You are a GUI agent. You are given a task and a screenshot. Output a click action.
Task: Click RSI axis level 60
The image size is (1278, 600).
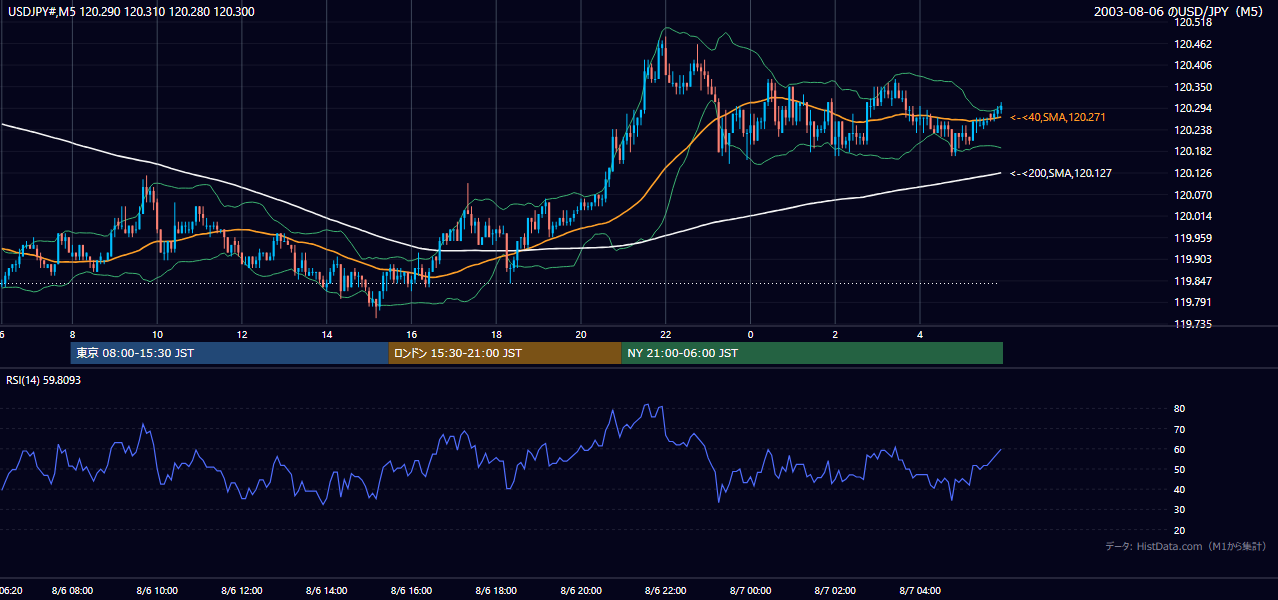1180,449
